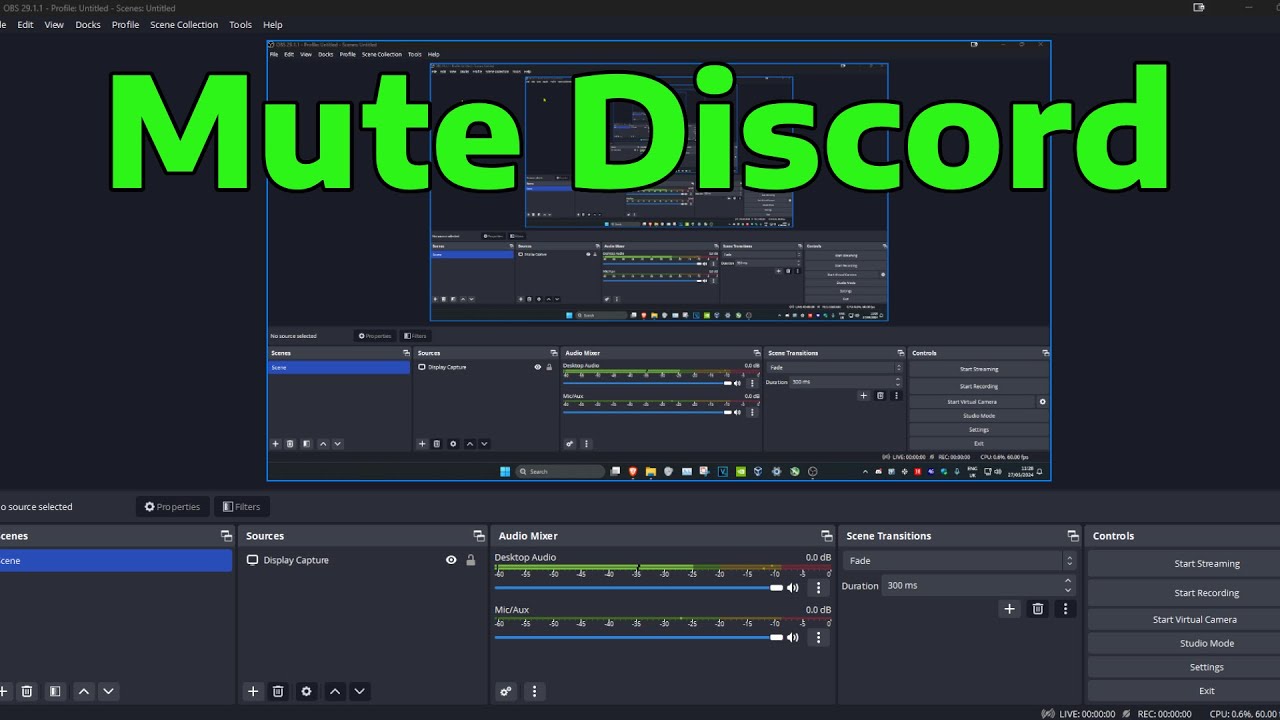
Task: Adjust the Mic/Aux volume slider
Action: (x=639, y=637)
